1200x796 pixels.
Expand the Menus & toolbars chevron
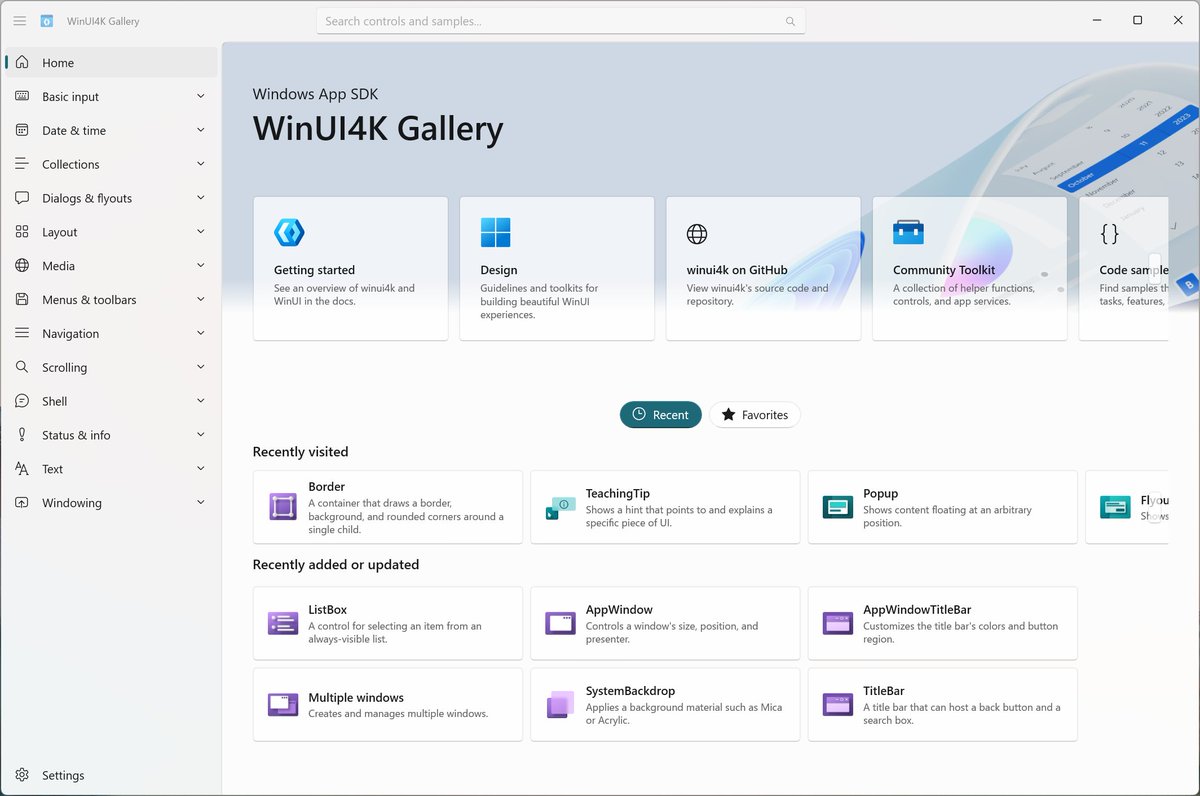coord(201,299)
